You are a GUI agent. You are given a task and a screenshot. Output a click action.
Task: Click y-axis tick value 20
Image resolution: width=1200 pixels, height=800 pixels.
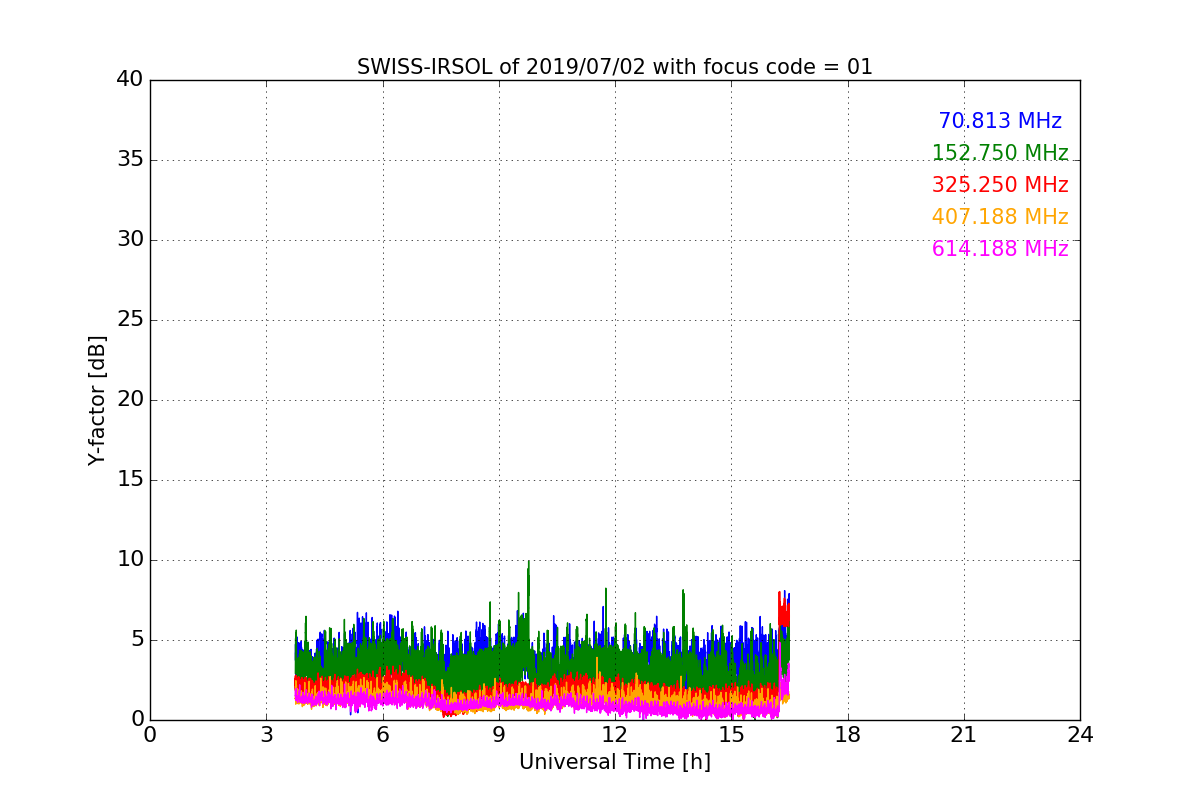130,400
